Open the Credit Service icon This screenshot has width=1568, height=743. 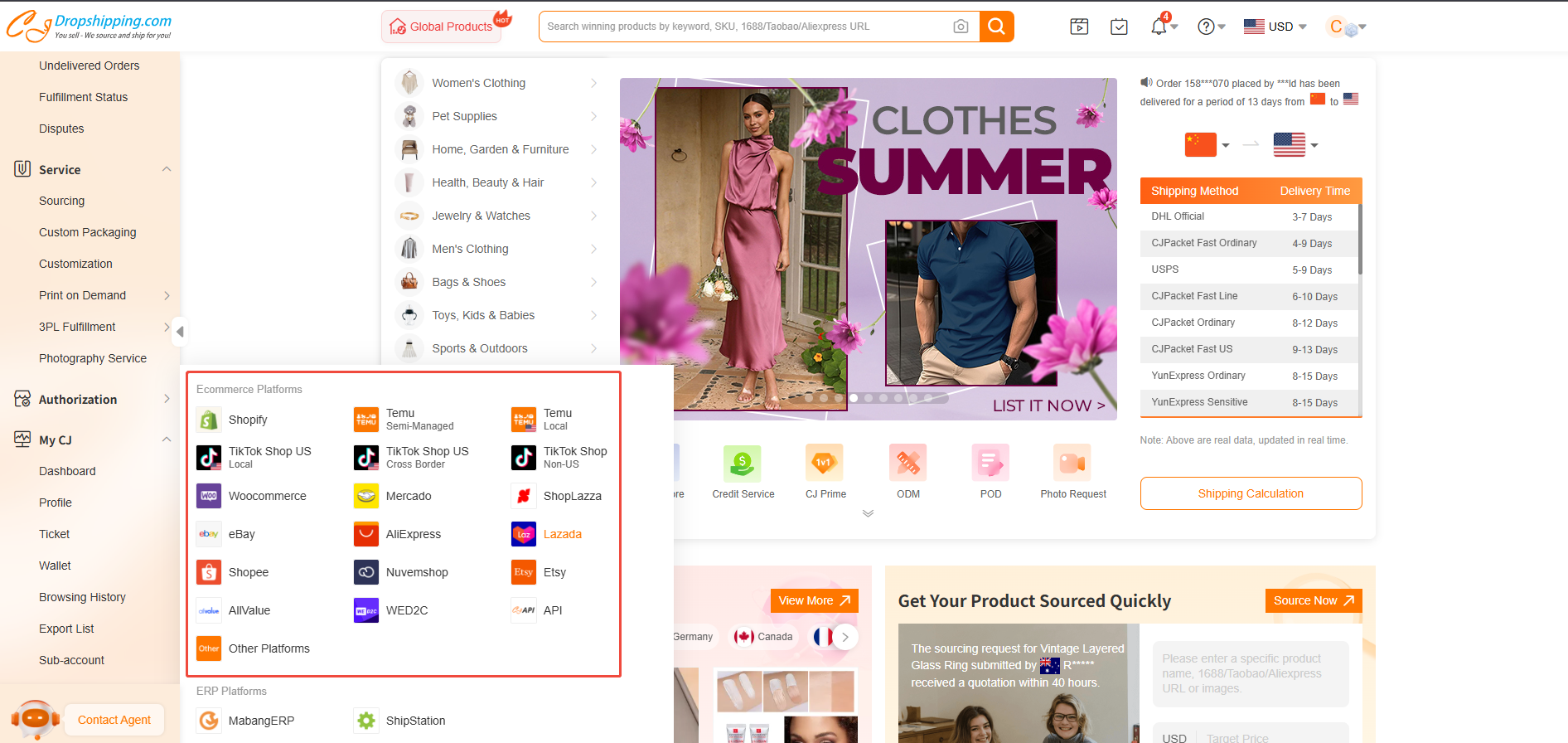click(x=743, y=463)
